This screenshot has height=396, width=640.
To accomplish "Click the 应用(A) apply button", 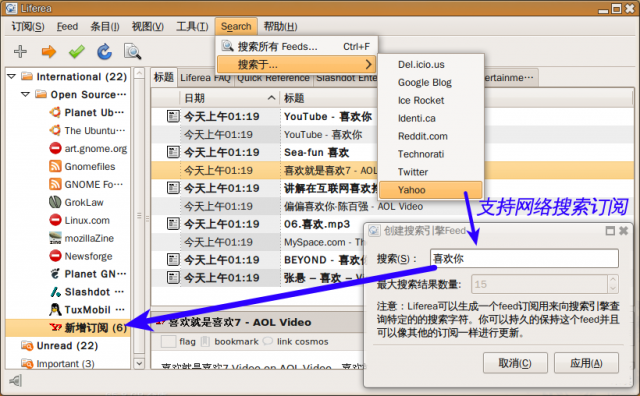I will point(586,363).
